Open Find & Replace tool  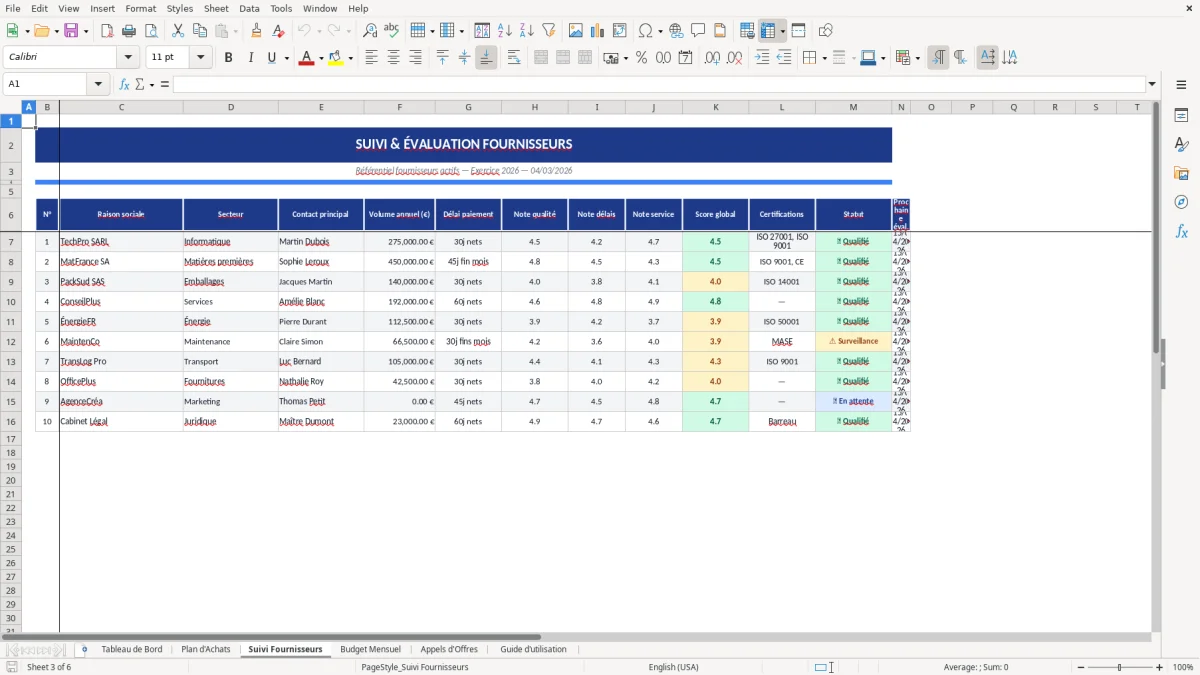coord(370,31)
